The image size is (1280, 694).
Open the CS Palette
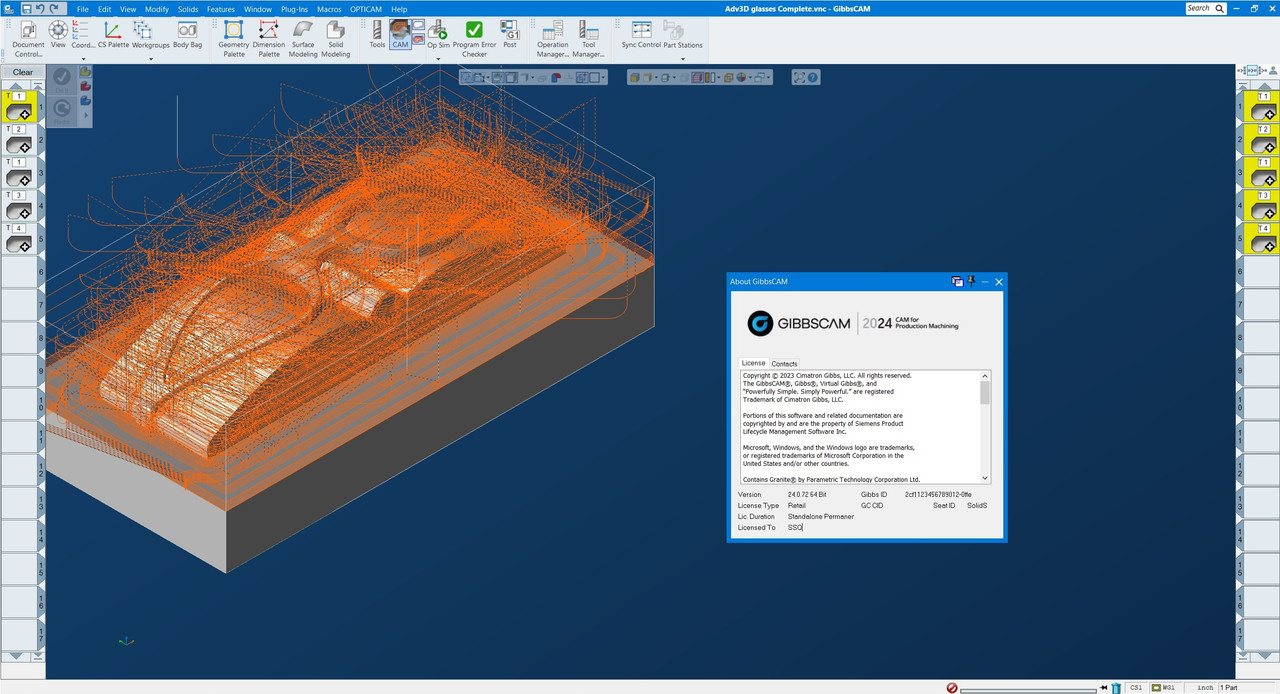click(x=113, y=35)
